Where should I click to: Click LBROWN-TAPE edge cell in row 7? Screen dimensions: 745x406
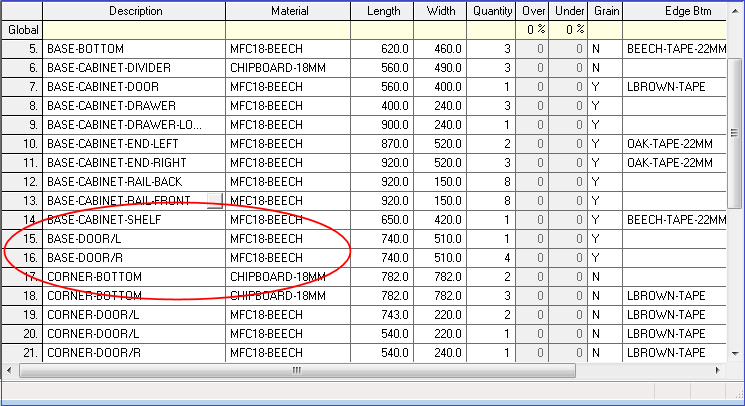pyautogui.click(x=675, y=87)
